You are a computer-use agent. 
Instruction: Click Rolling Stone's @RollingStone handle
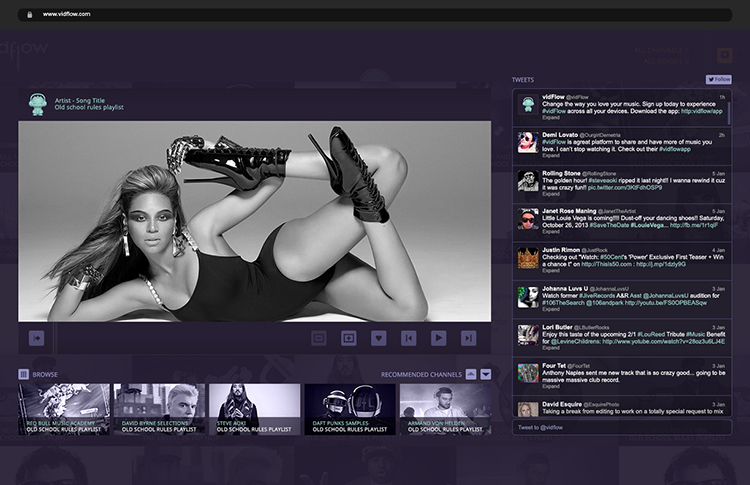coord(599,174)
